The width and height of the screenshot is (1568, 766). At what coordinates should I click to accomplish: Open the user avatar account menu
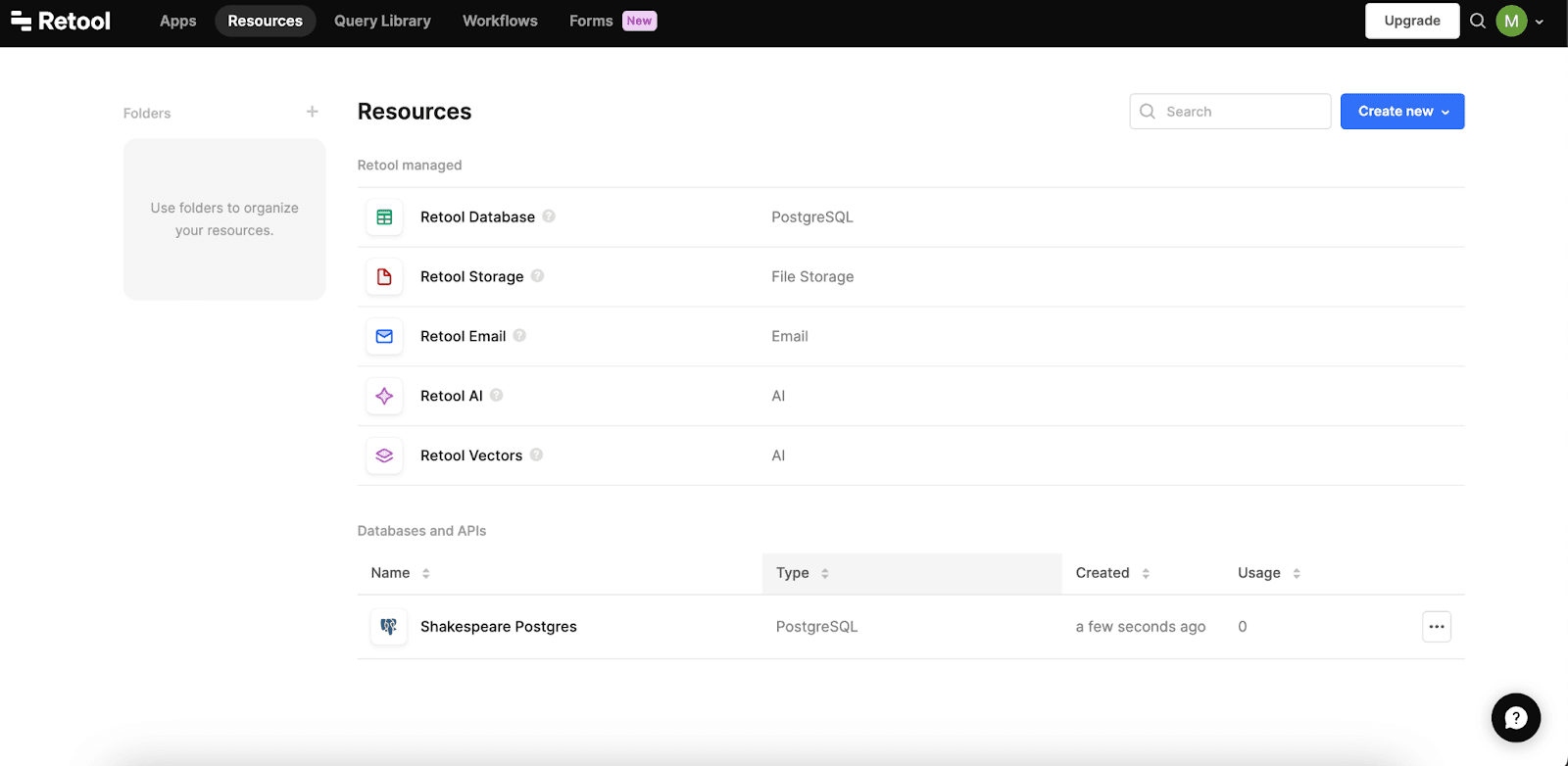coord(1512,21)
